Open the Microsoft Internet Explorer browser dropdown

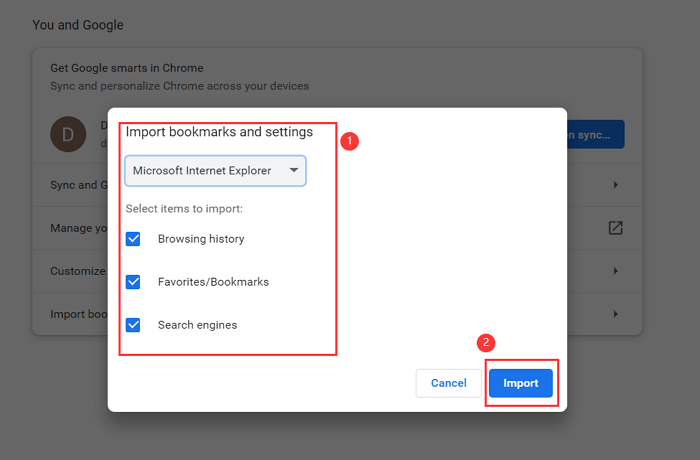(x=215, y=171)
